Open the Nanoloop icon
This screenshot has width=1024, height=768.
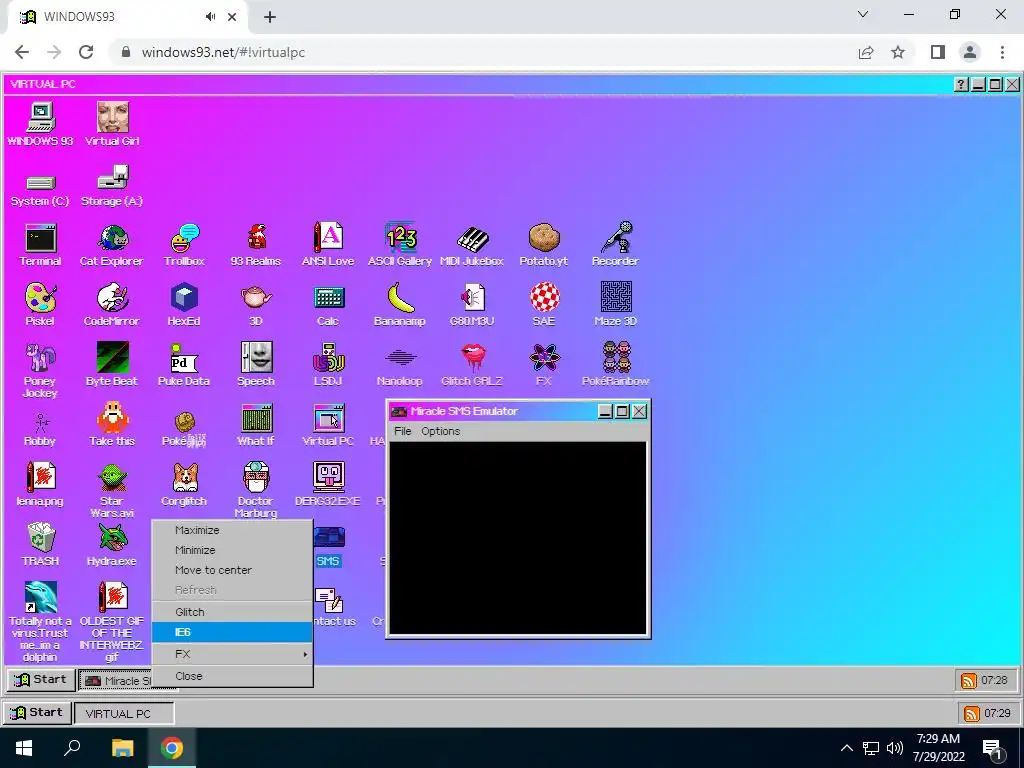point(400,366)
